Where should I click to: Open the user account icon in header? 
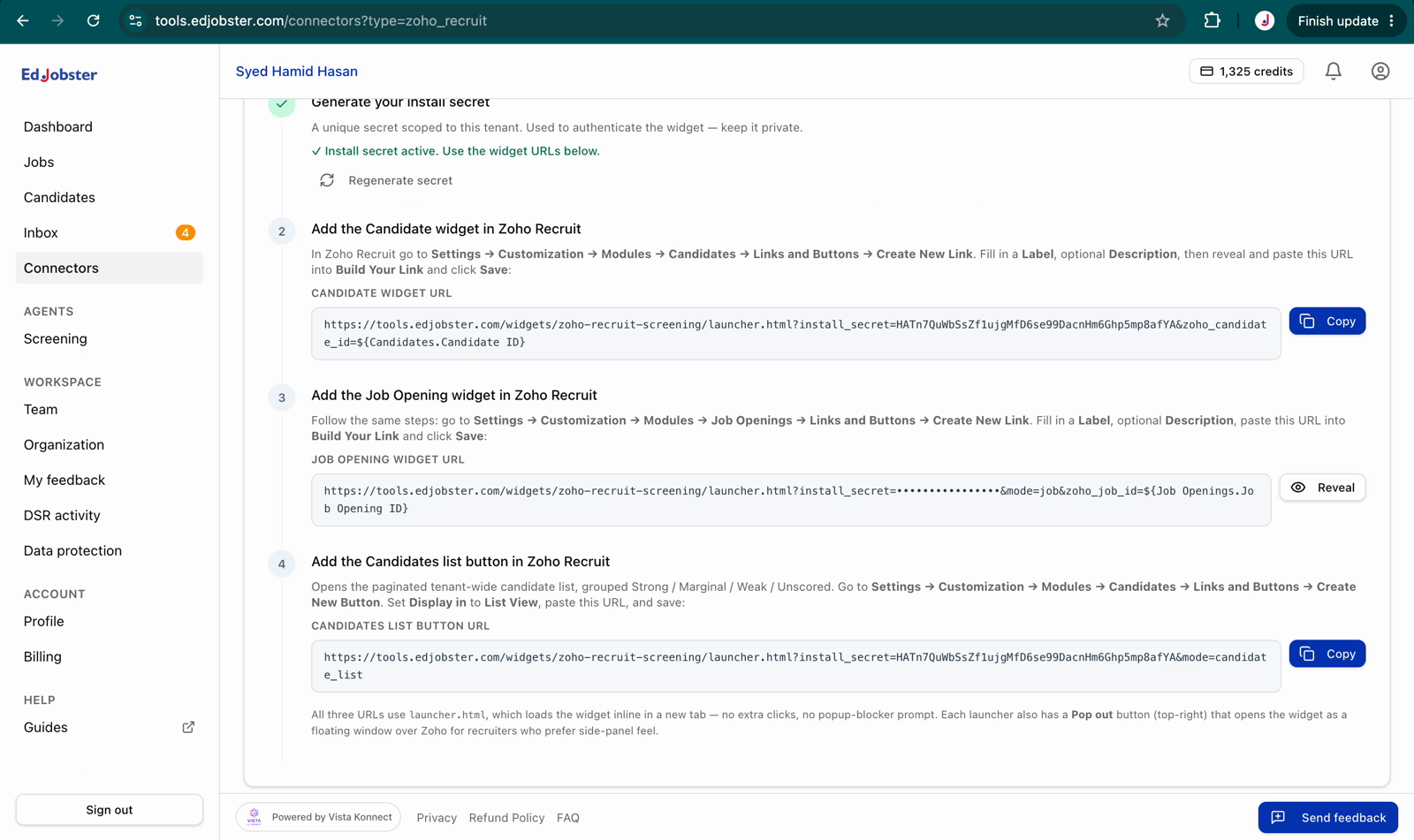(1380, 71)
